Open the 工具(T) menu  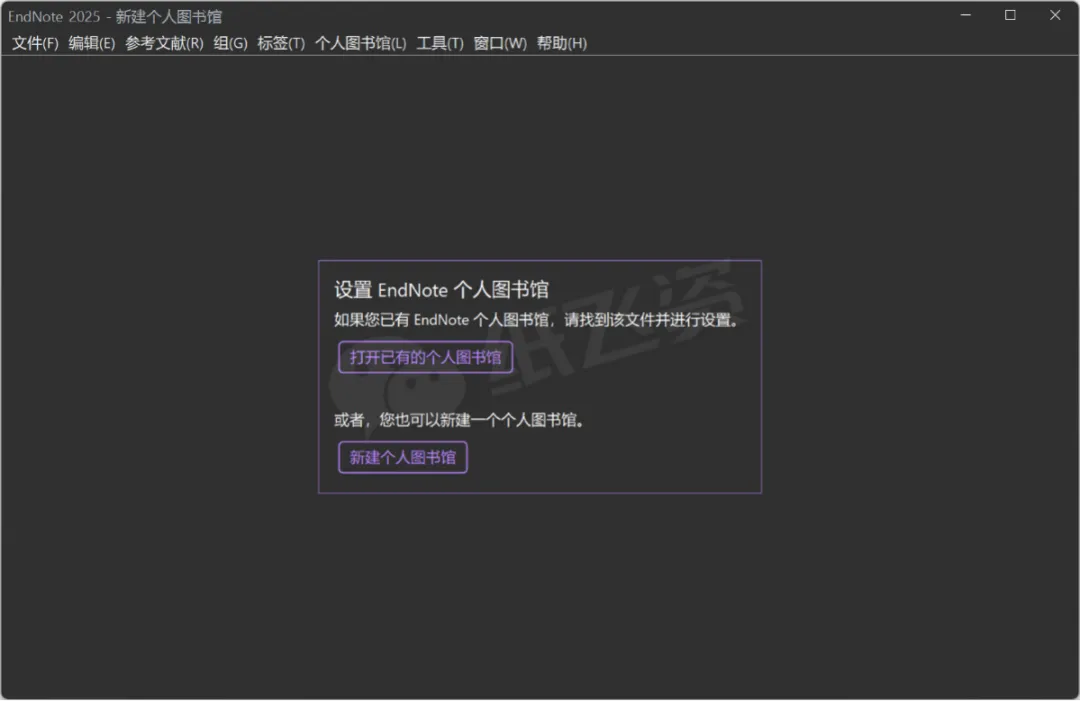(440, 43)
